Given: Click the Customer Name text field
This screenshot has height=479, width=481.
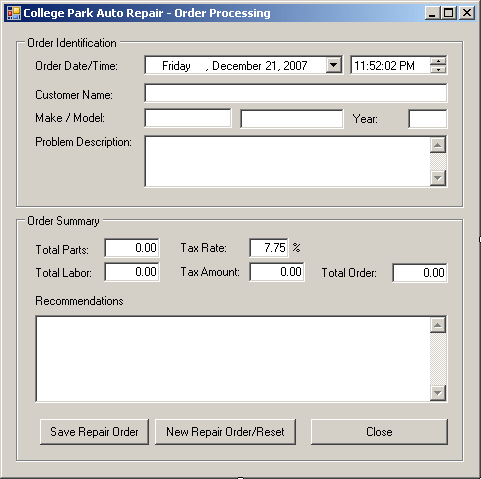Looking at the screenshot, I should click(x=296, y=93).
